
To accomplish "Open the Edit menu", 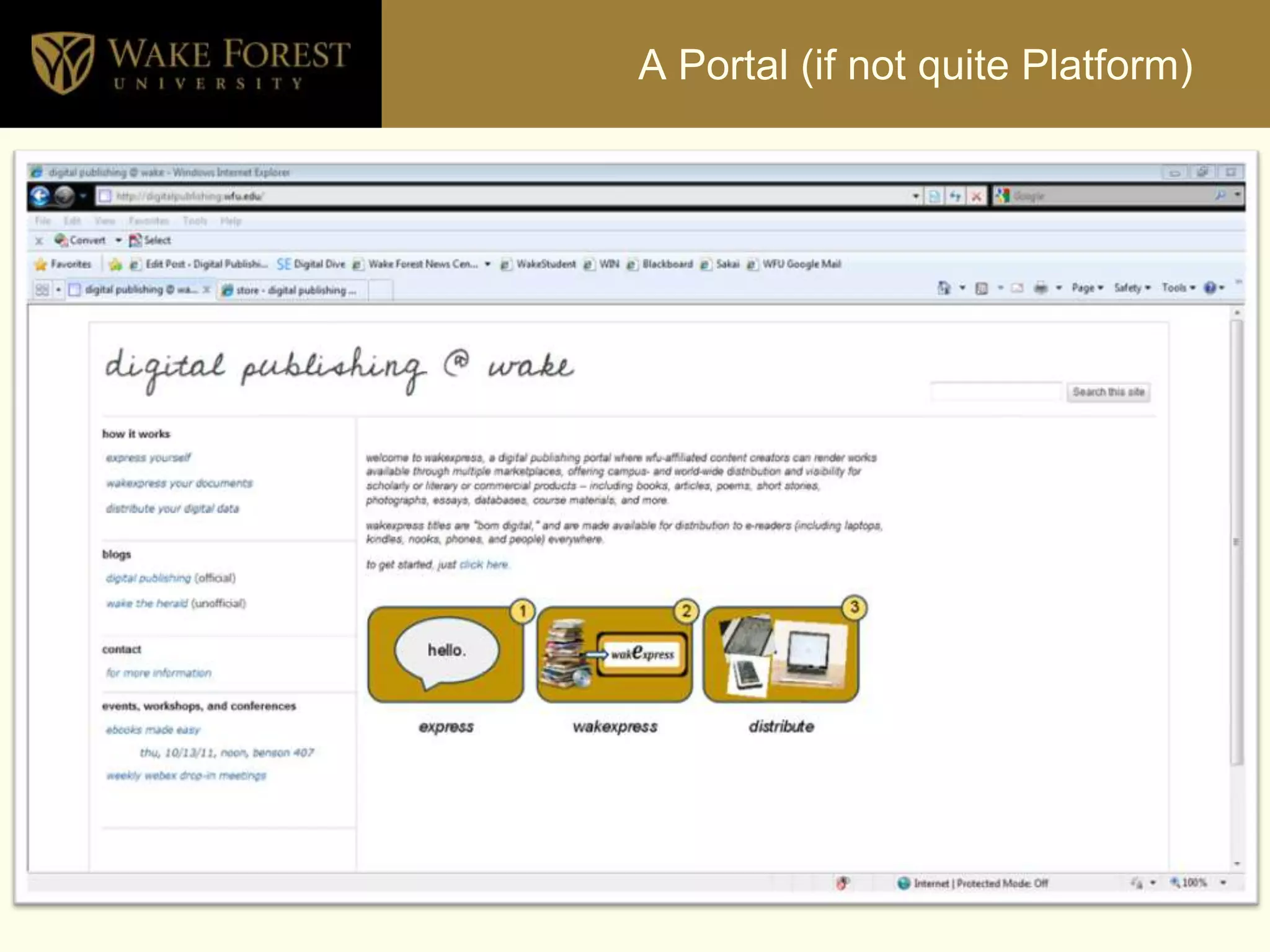I will (73, 221).
